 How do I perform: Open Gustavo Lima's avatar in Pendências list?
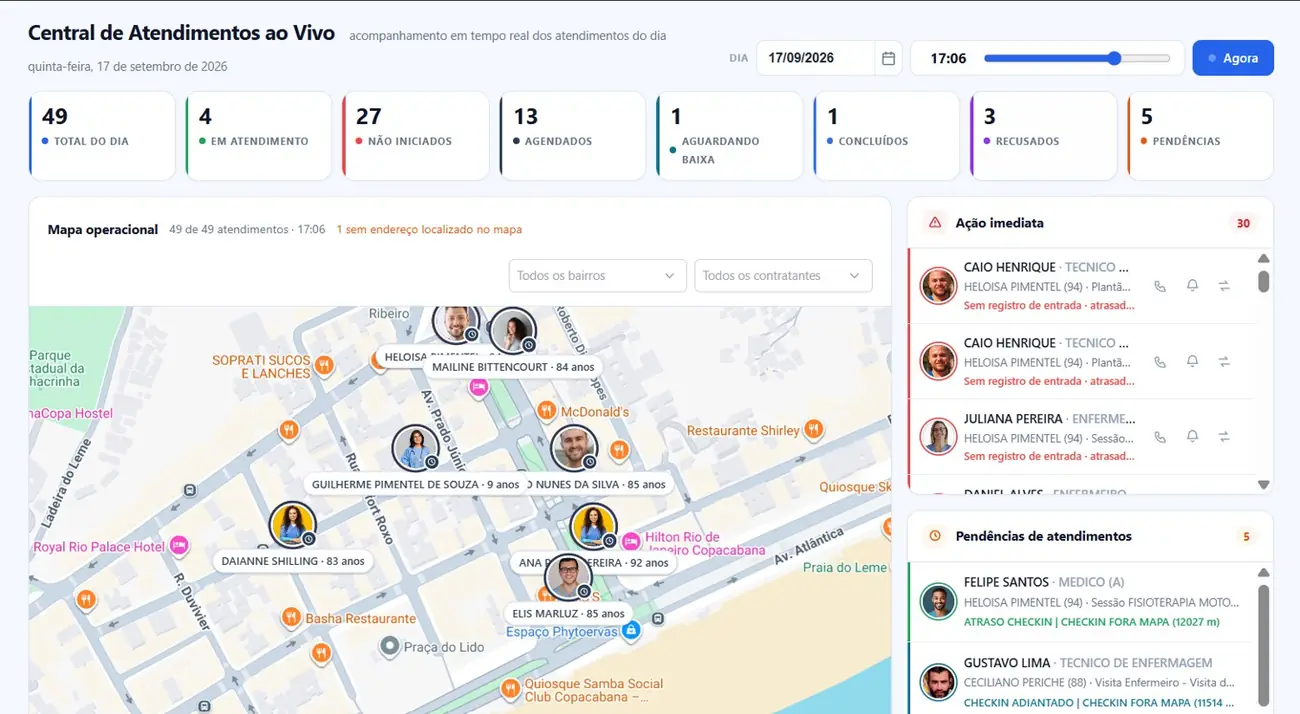939,682
